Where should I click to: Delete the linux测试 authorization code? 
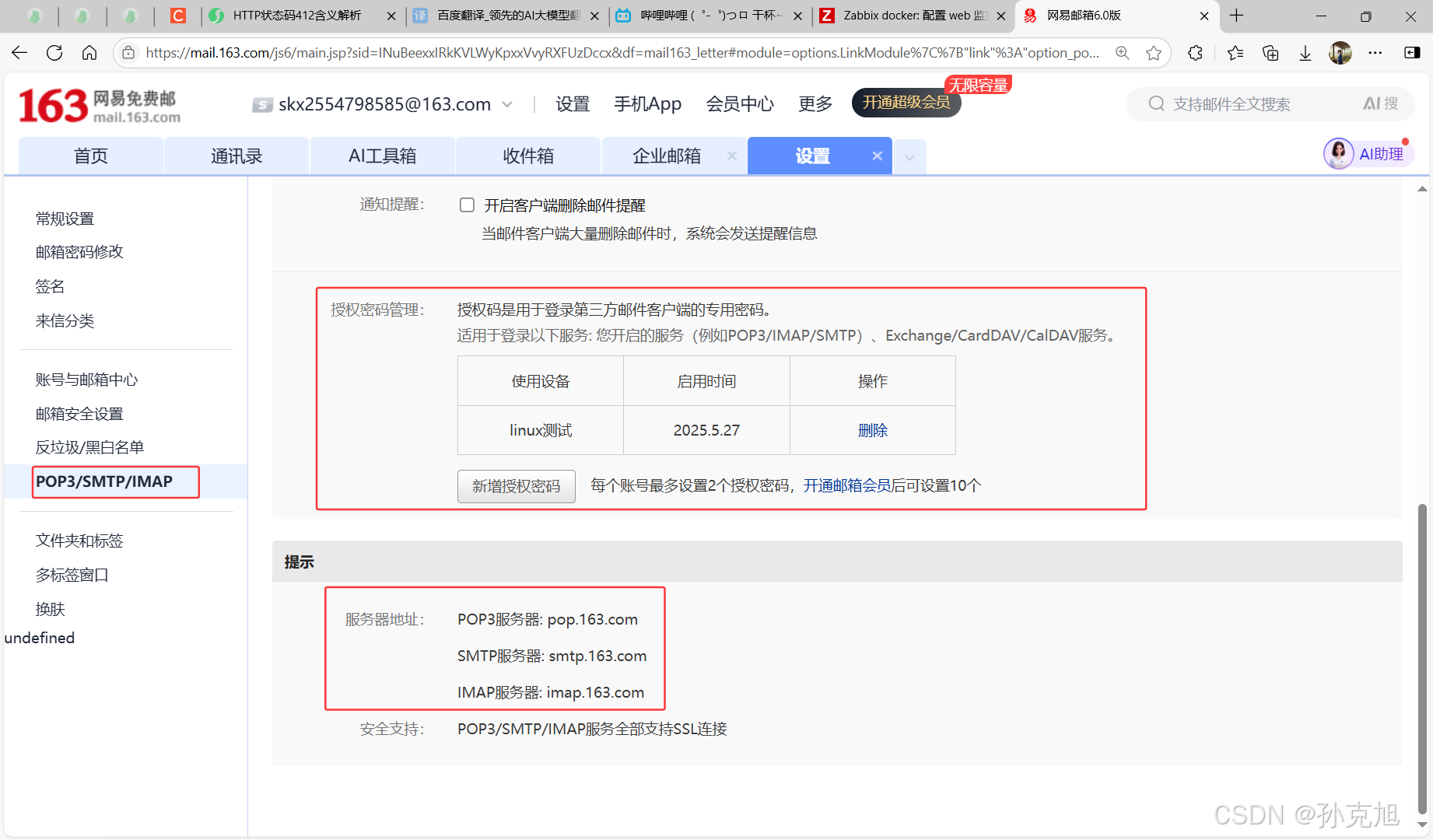click(872, 430)
